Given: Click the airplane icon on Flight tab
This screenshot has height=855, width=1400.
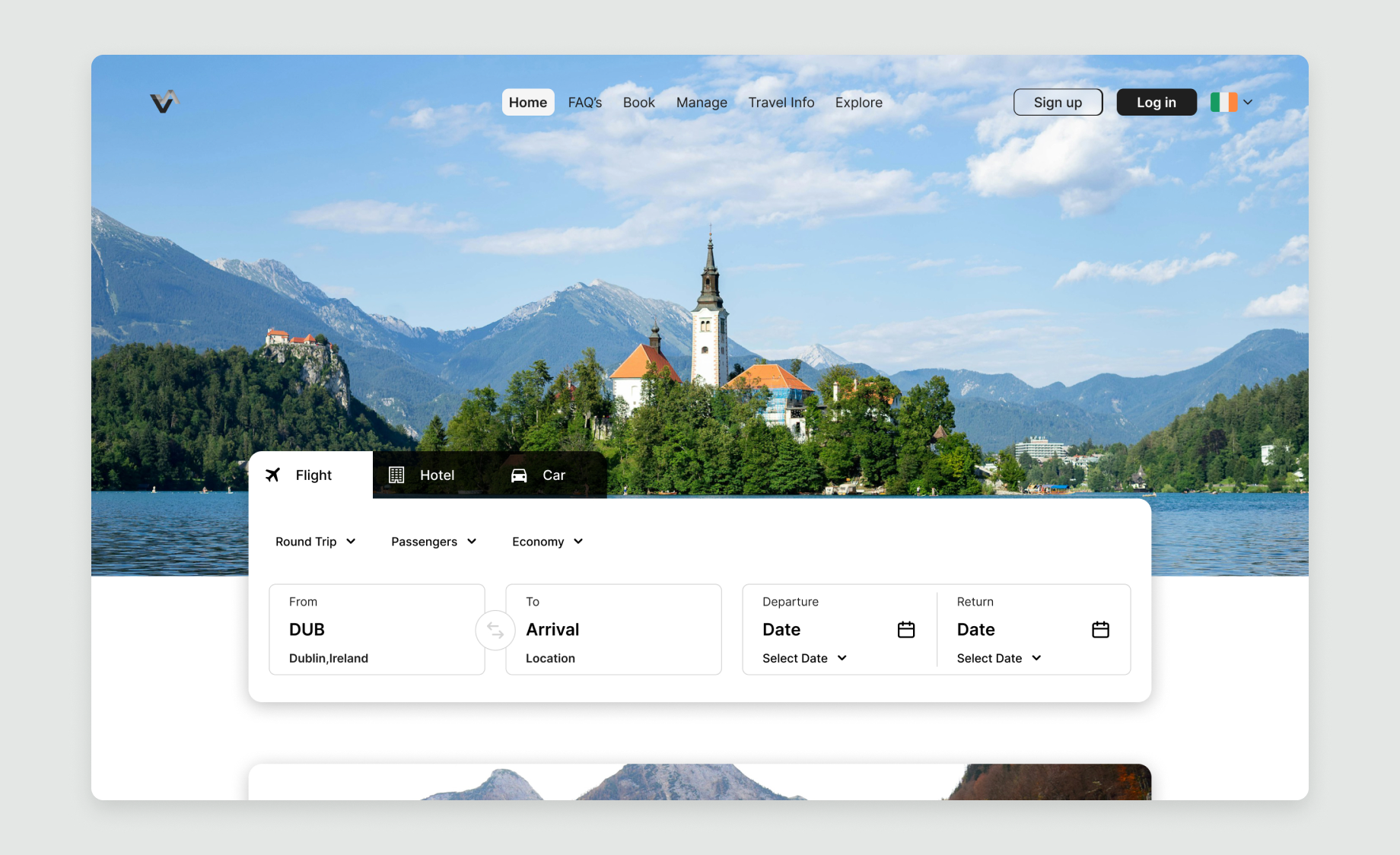Looking at the screenshot, I should pyautogui.click(x=272, y=475).
